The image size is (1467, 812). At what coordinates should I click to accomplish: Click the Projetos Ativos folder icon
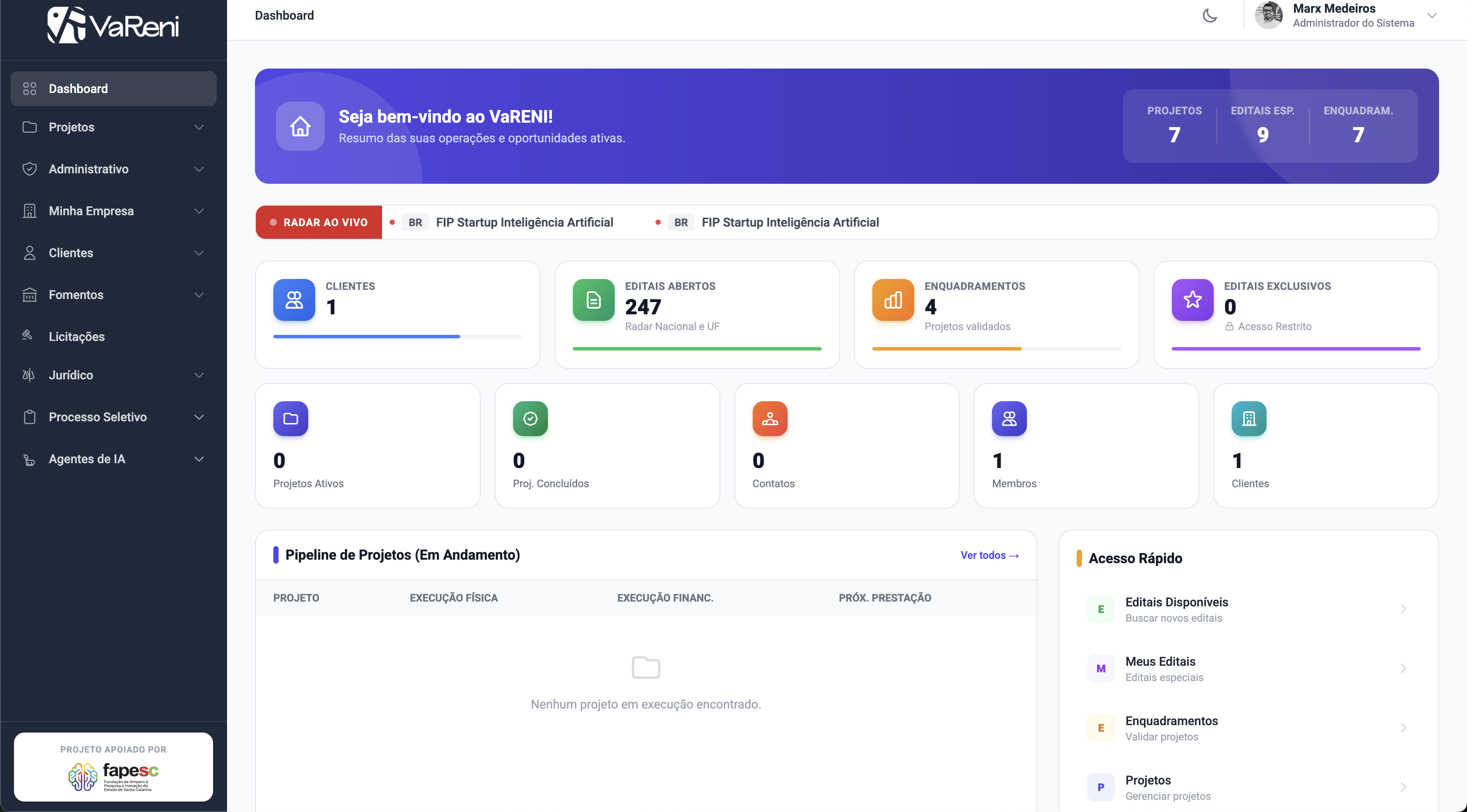click(291, 419)
